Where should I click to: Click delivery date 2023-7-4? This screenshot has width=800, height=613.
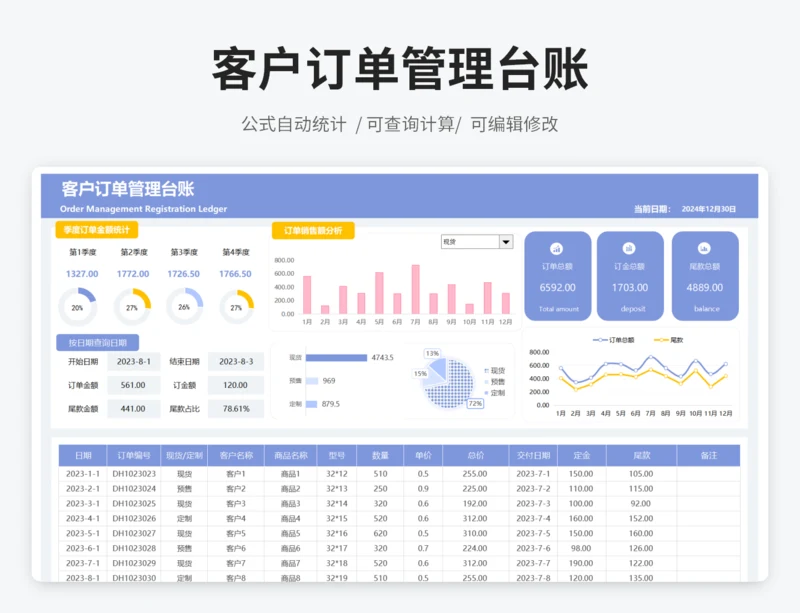(x=533, y=519)
